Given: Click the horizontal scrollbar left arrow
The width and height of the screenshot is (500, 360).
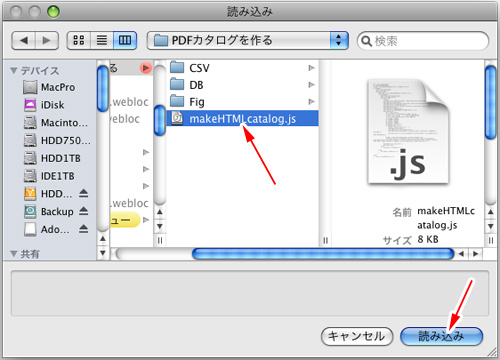Looking at the screenshot, I should click(x=461, y=254).
